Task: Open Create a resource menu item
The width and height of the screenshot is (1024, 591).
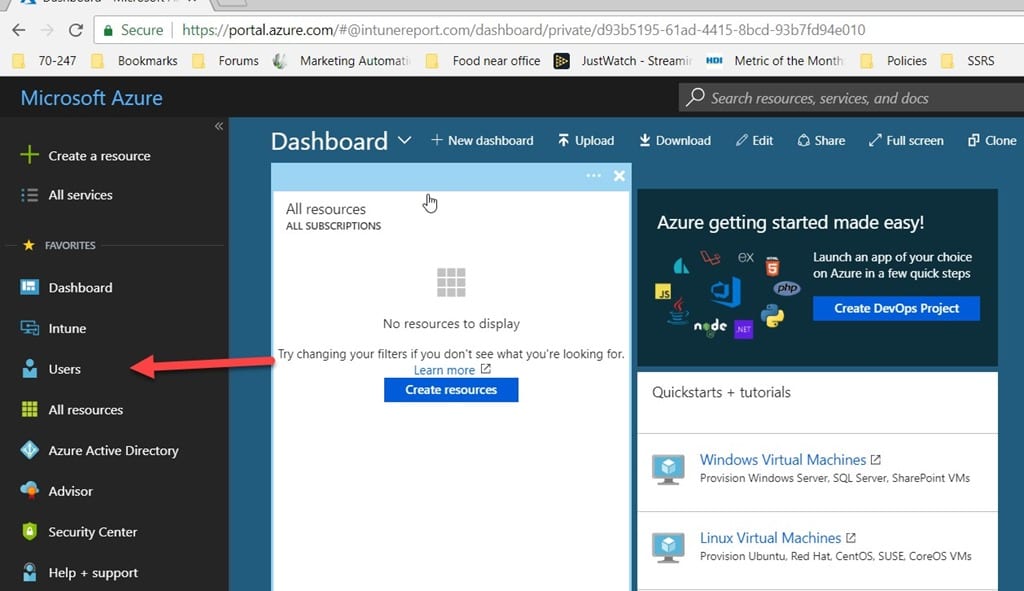Action: tap(99, 156)
